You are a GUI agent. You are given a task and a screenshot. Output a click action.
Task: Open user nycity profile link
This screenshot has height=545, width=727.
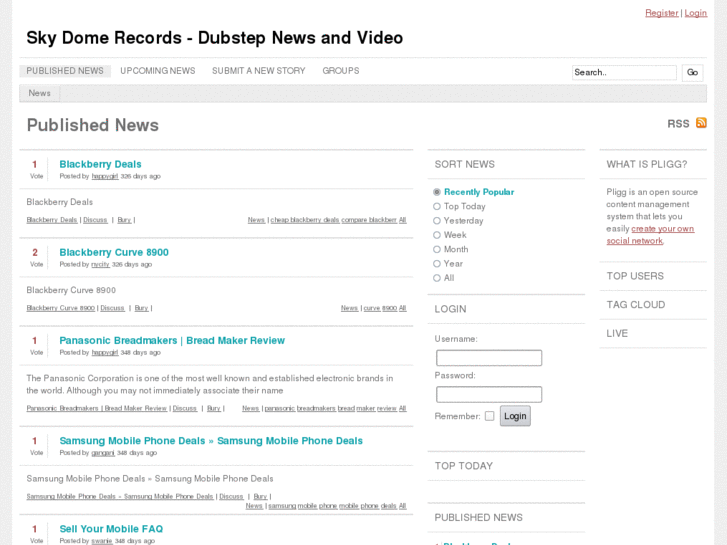pyautogui.click(x=100, y=264)
